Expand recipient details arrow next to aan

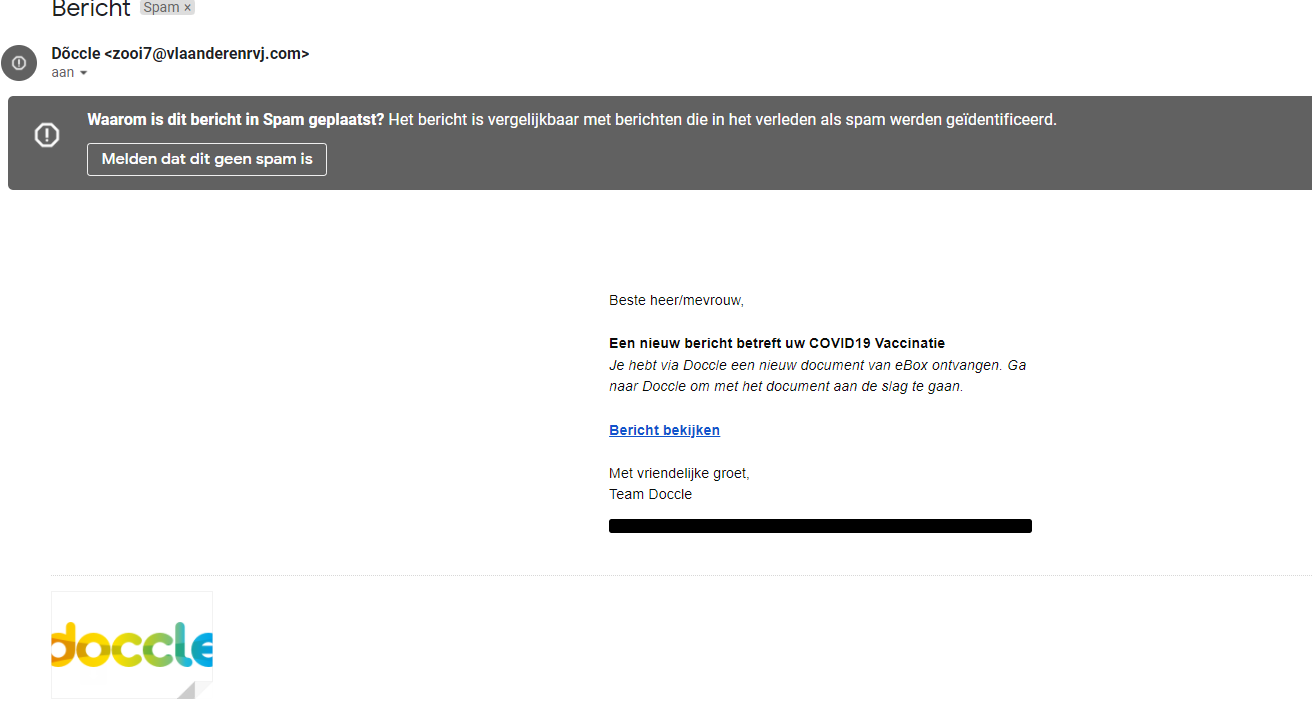coord(84,73)
